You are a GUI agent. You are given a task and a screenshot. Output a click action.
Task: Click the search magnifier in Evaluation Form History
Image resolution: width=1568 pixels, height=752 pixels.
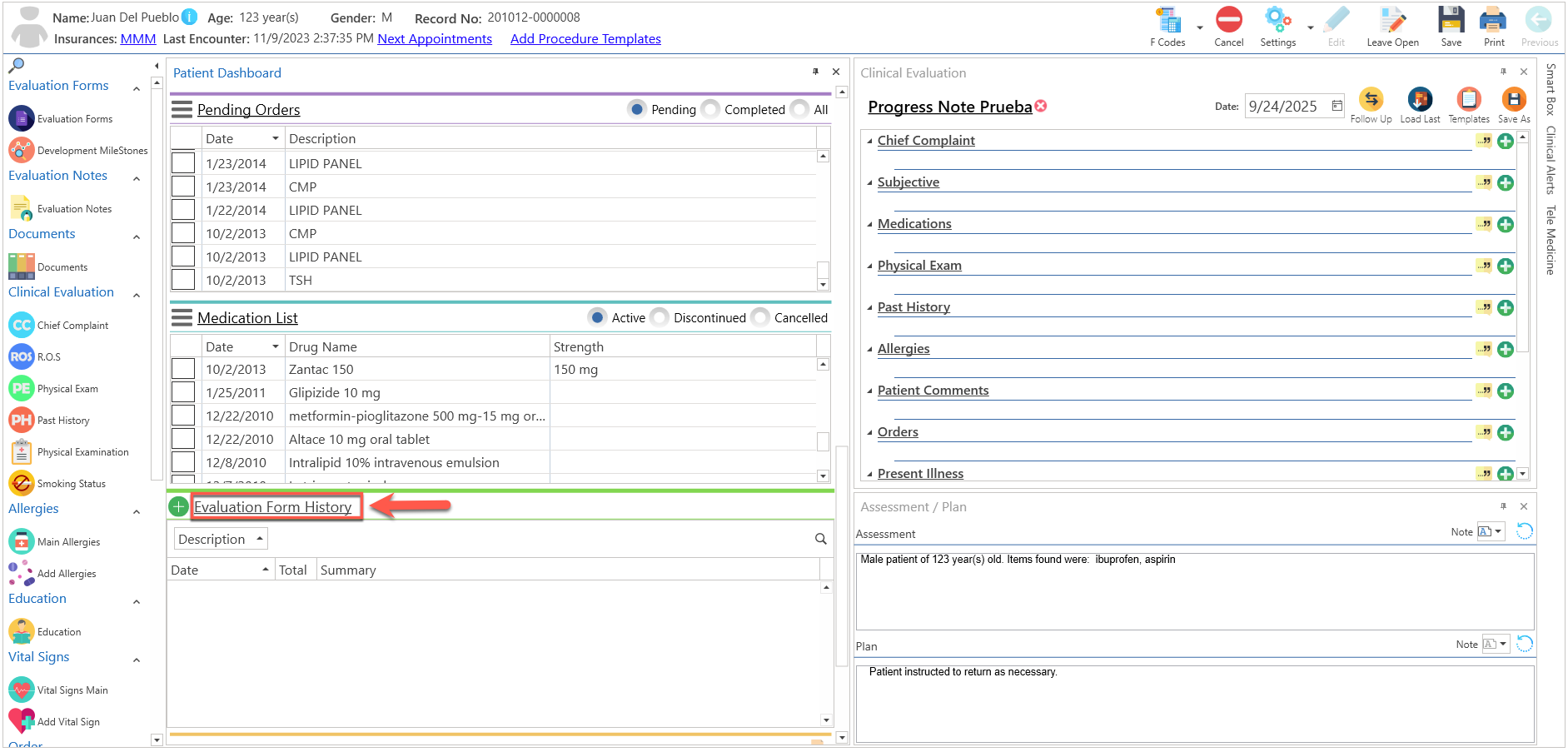click(820, 540)
